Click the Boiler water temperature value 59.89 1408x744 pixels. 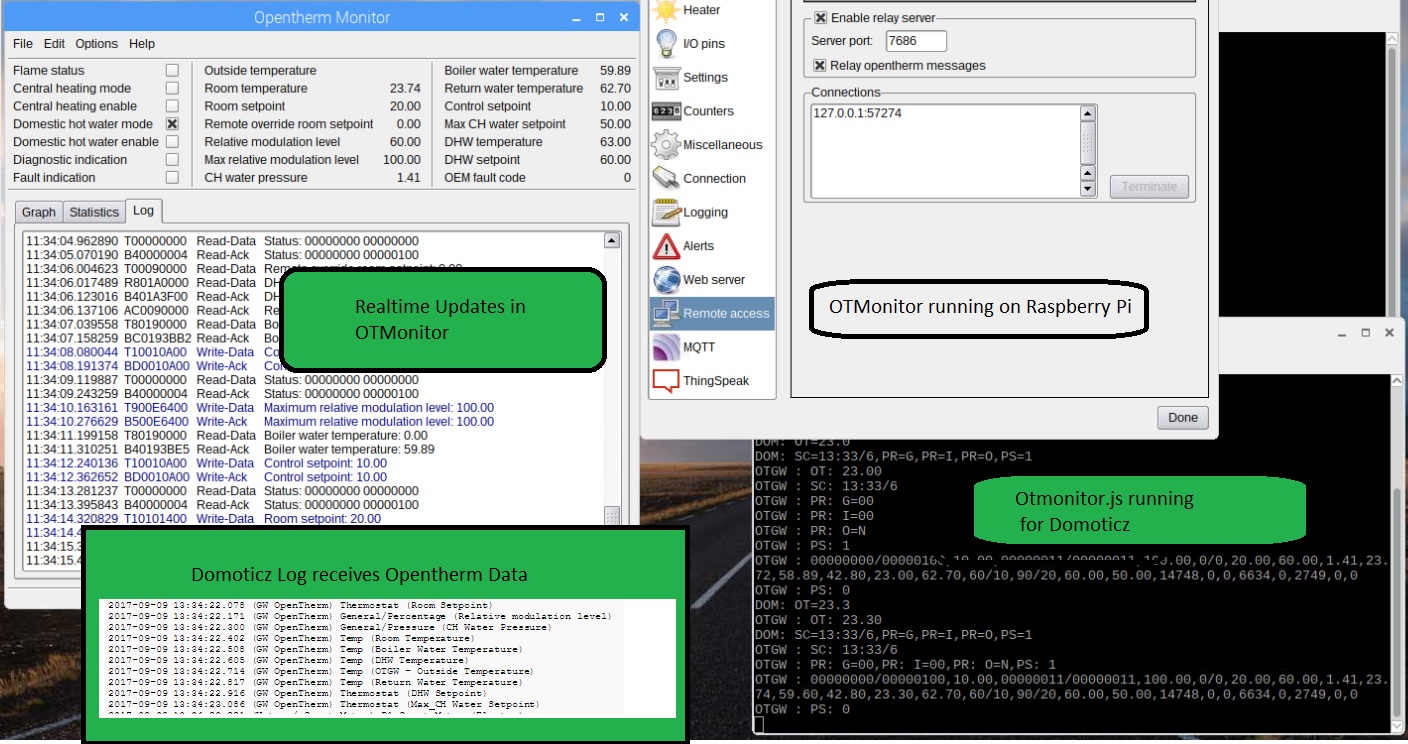(x=615, y=71)
